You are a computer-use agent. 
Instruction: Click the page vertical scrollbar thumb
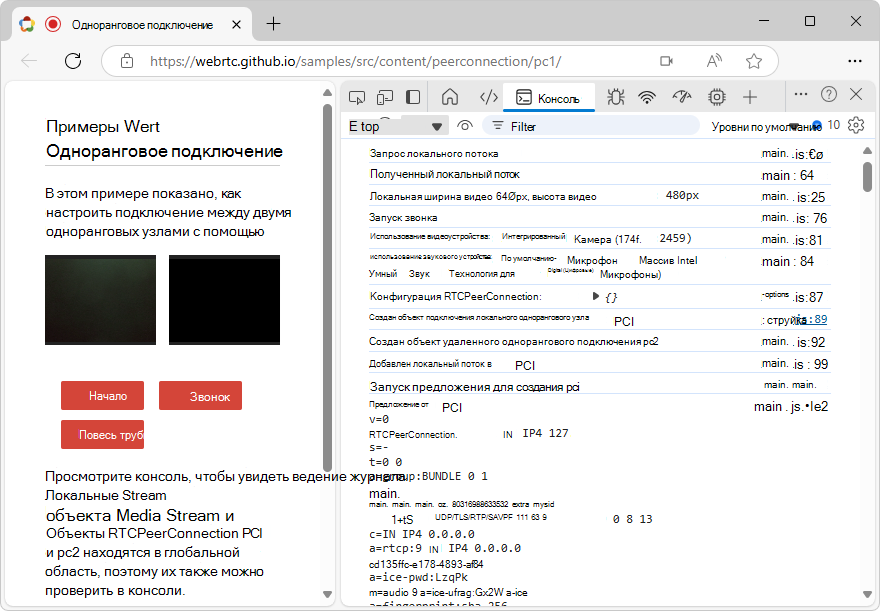328,287
